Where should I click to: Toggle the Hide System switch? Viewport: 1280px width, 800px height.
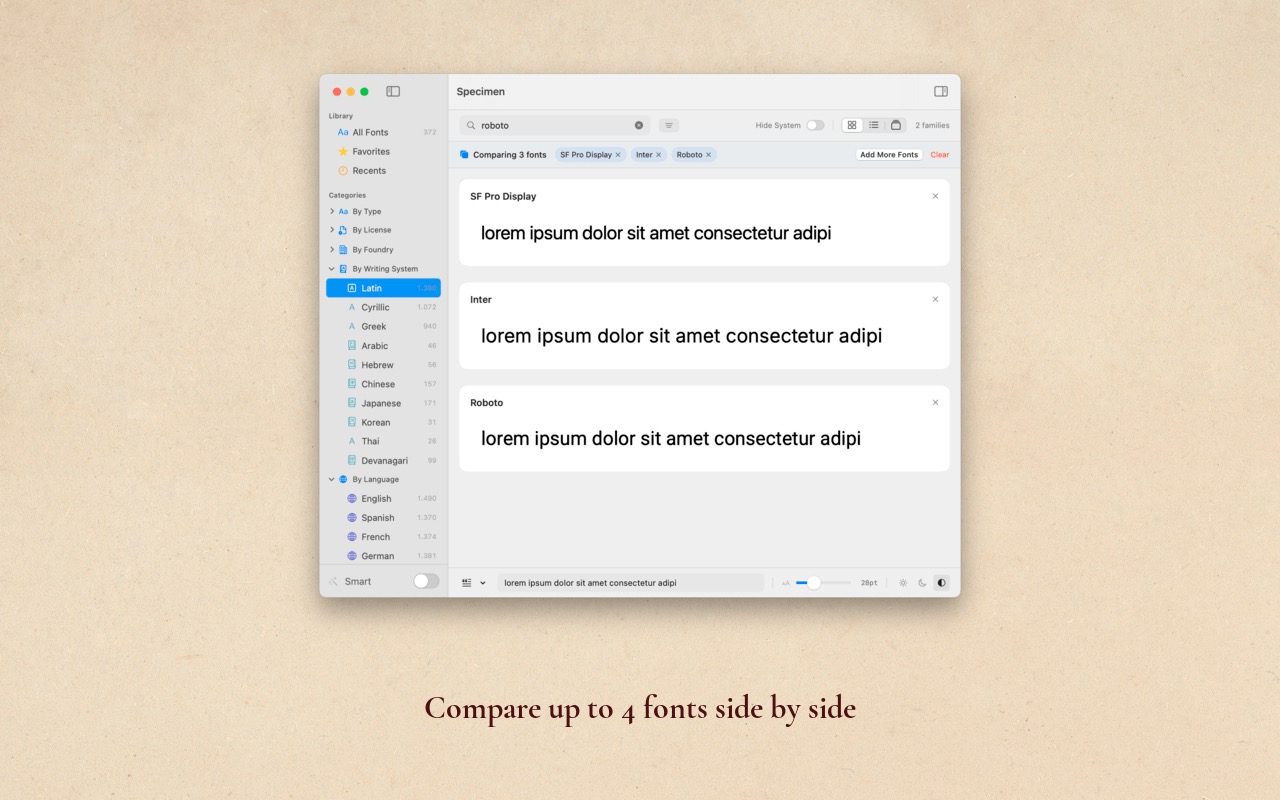tap(816, 125)
